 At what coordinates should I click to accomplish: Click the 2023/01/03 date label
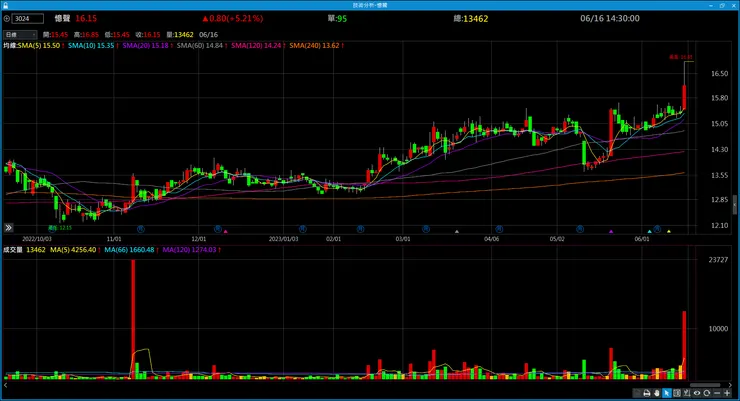tap(283, 239)
